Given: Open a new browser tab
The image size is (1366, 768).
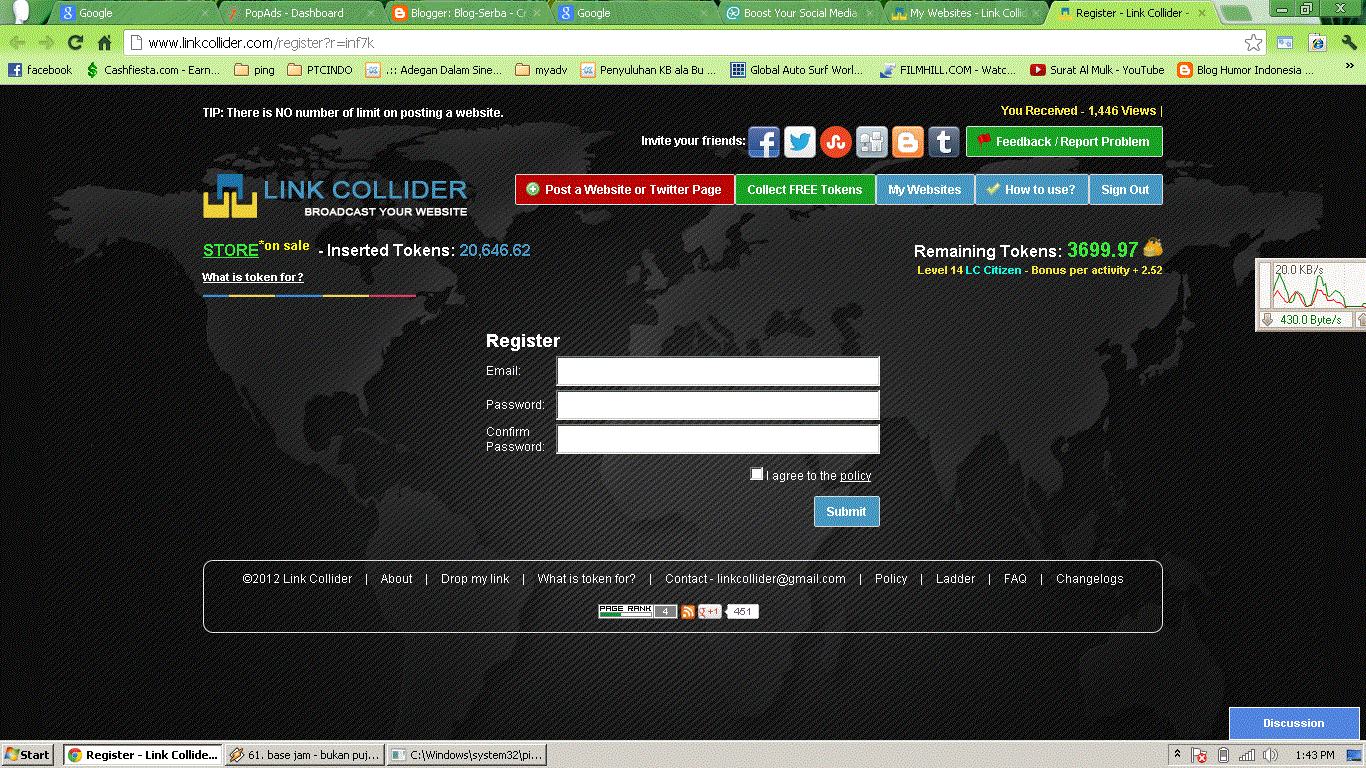Looking at the screenshot, I should (1236, 13).
